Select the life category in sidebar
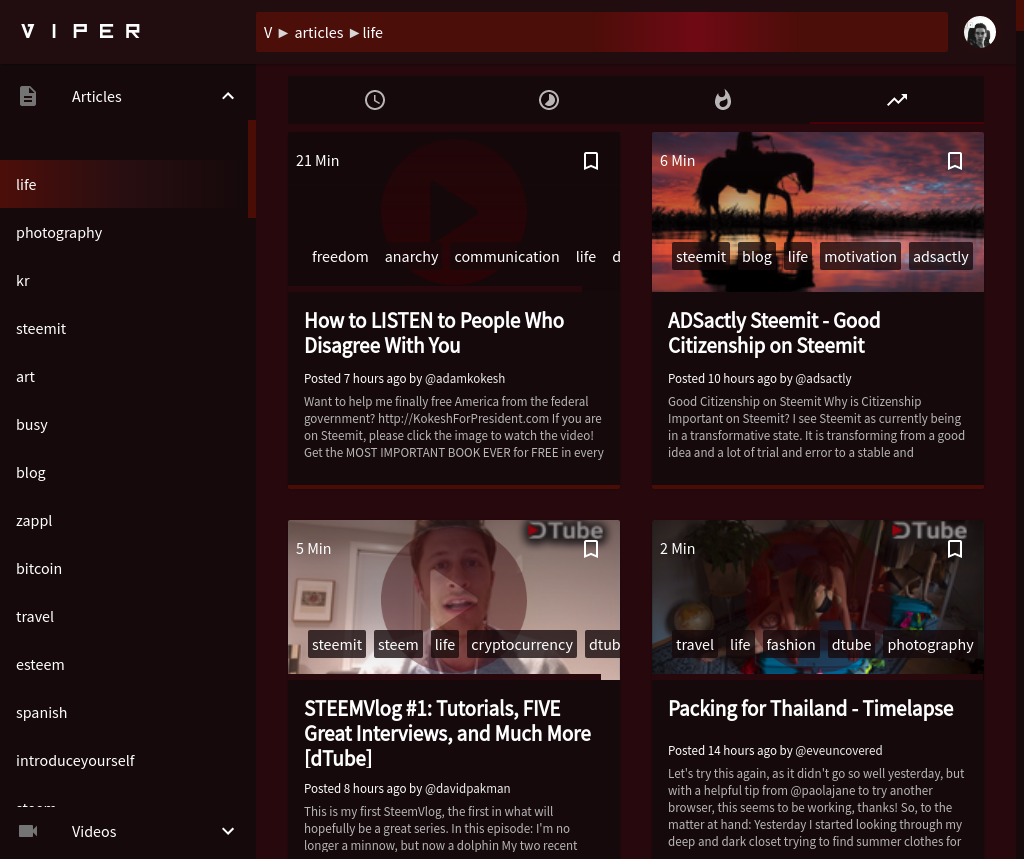 pyautogui.click(x=124, y=184)
